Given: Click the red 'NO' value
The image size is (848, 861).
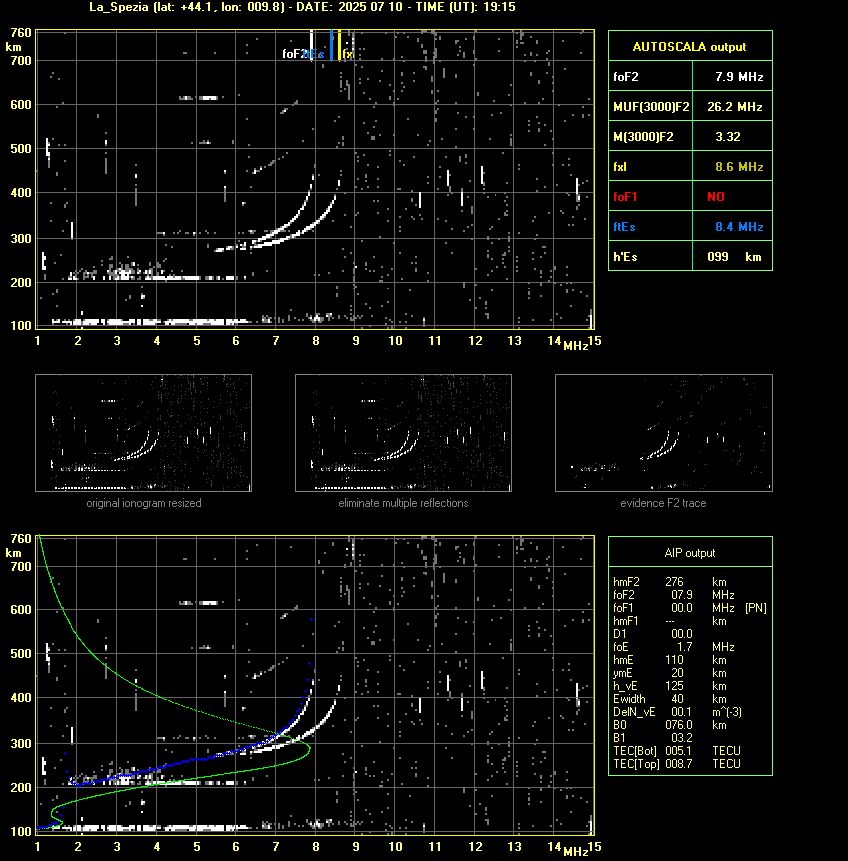Looking at the screenshot, I should tap(716, 197).
